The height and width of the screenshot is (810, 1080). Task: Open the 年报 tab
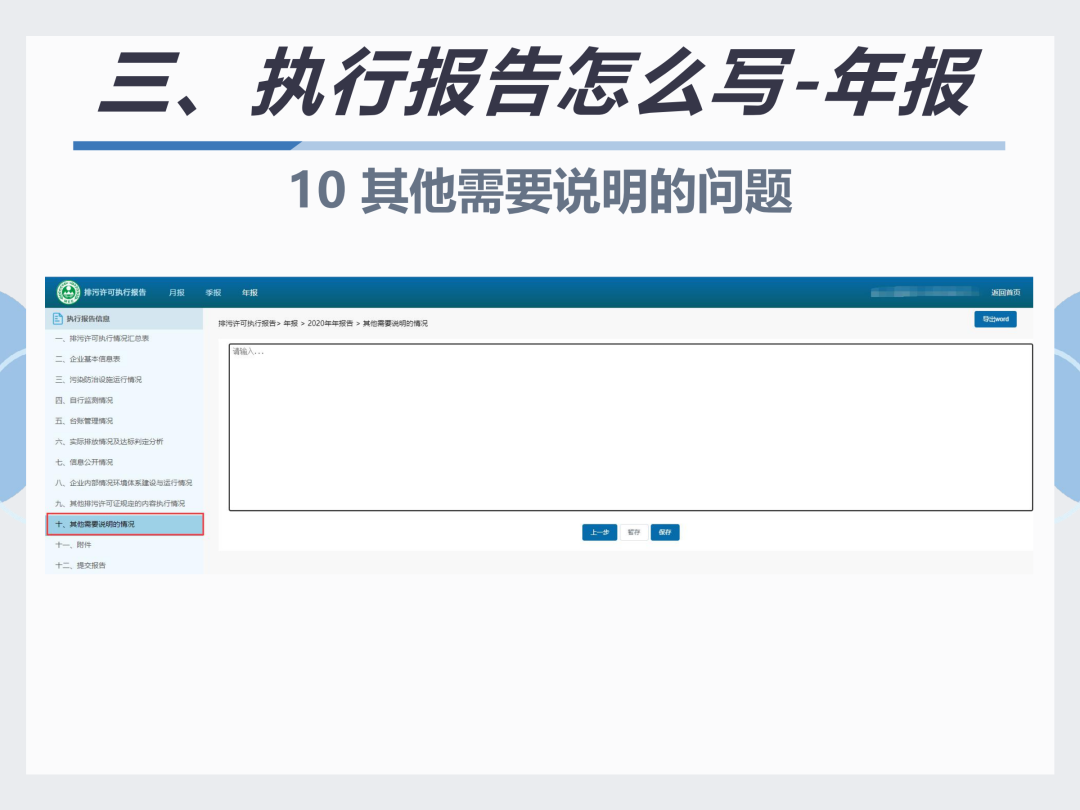[x=250, y=293]
